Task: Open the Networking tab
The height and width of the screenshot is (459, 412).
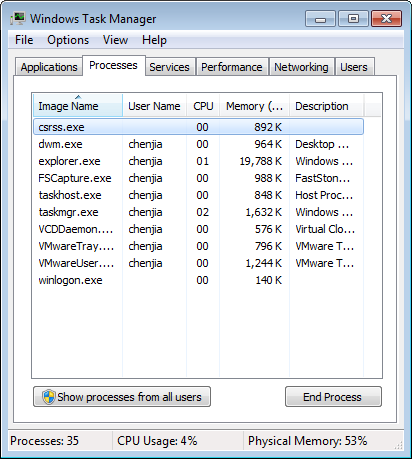Action: point(301,67)
